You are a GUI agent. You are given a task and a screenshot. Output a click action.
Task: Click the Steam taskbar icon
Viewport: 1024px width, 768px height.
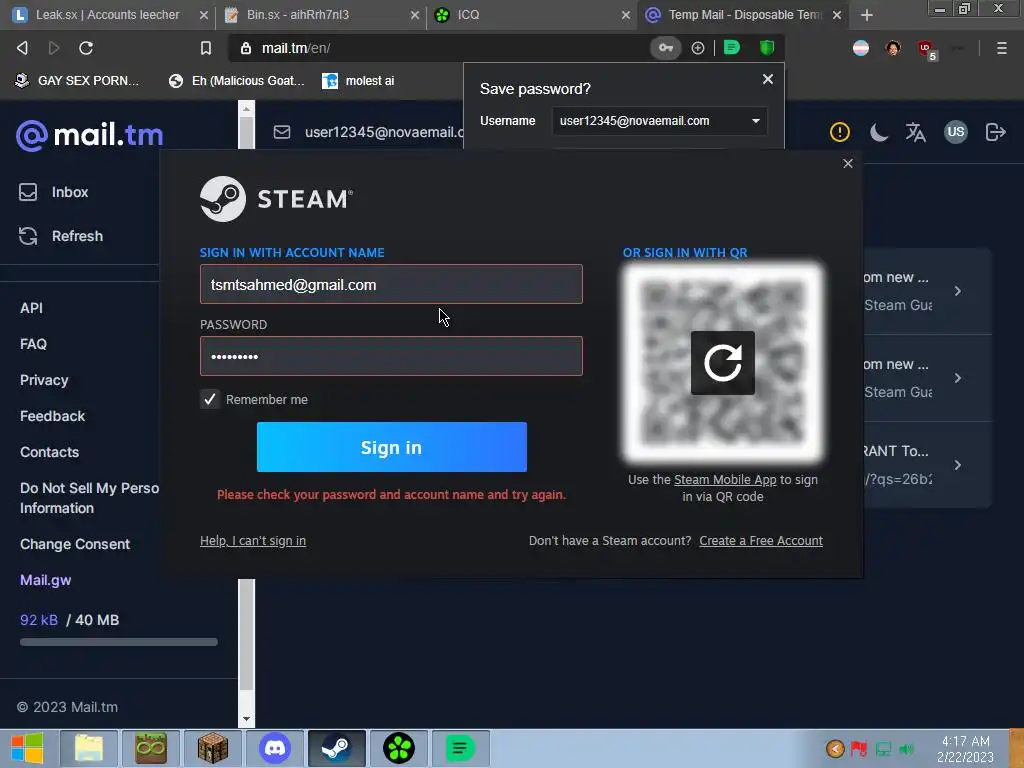(x=337, y=748)
